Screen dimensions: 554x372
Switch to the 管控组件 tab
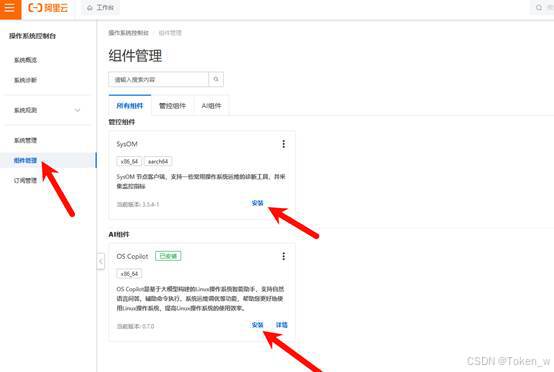pos(172,106)
